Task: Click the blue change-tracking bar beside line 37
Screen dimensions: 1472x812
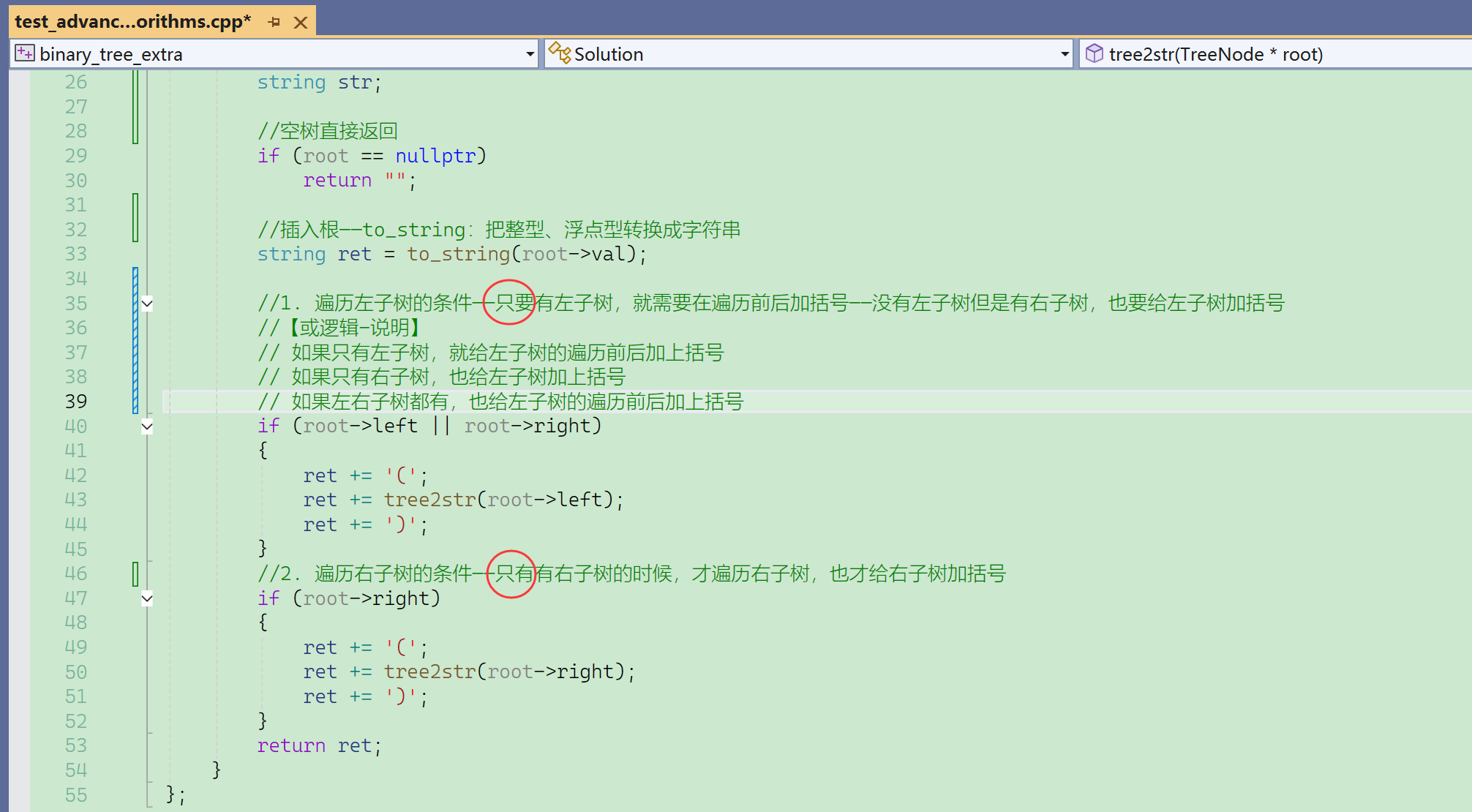Action: [135, 353]
